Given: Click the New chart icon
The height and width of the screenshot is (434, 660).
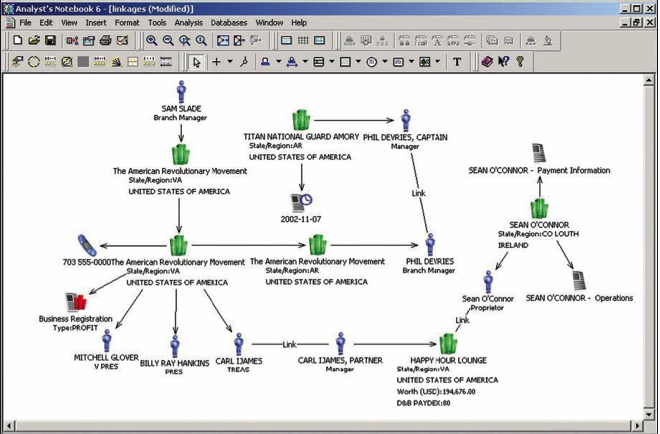Looking at the screenshot, I should click(18, 40).
